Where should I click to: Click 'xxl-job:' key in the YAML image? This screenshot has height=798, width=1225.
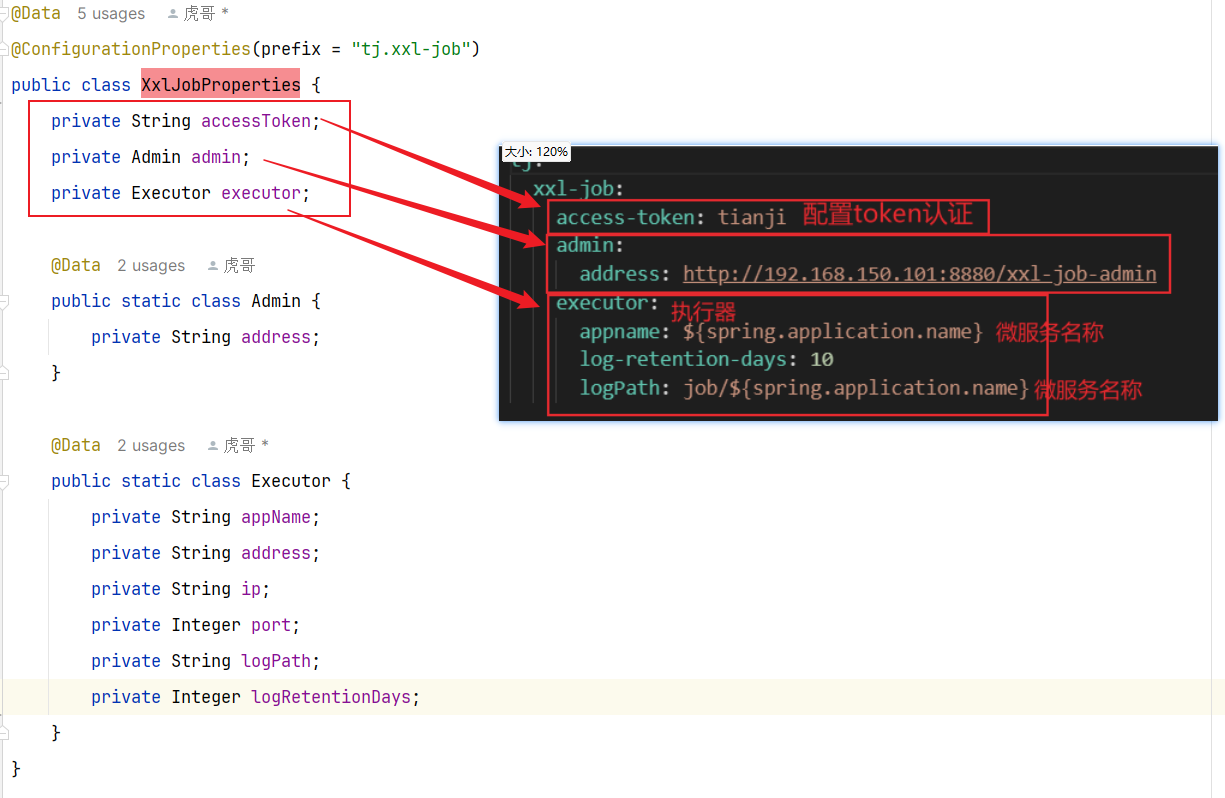(579, 188)
